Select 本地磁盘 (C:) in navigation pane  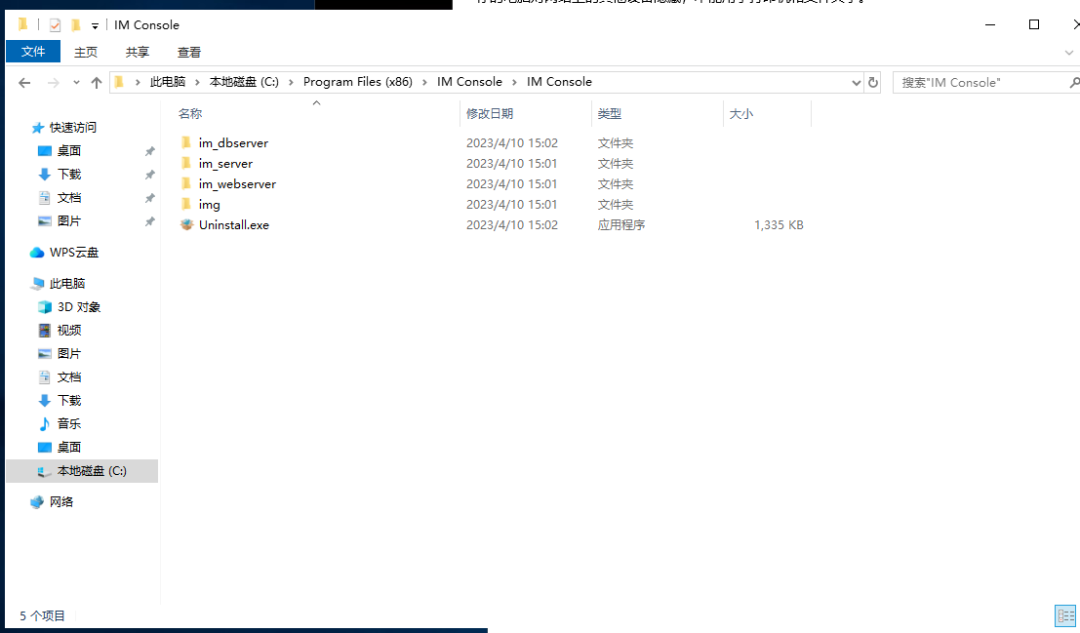82,471
